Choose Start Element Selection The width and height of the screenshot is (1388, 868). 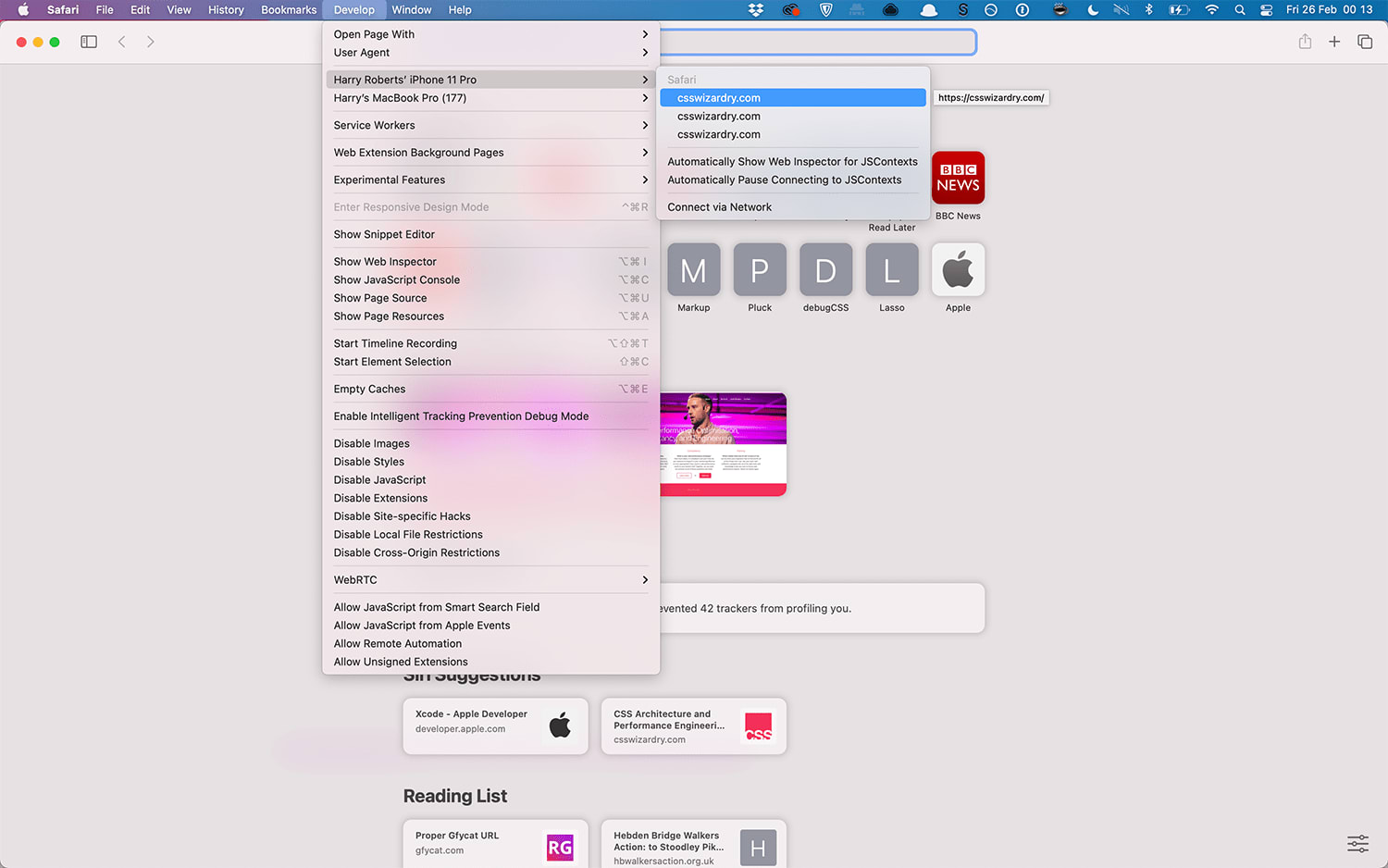(490, 362)
